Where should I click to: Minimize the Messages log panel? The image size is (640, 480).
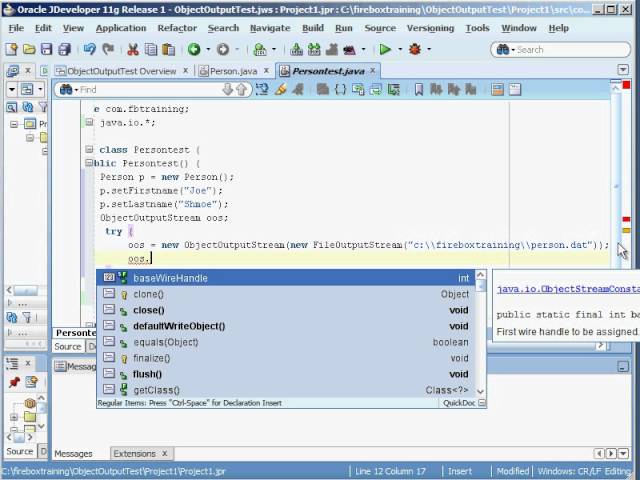pyautogui.click(x=623, y=366)
